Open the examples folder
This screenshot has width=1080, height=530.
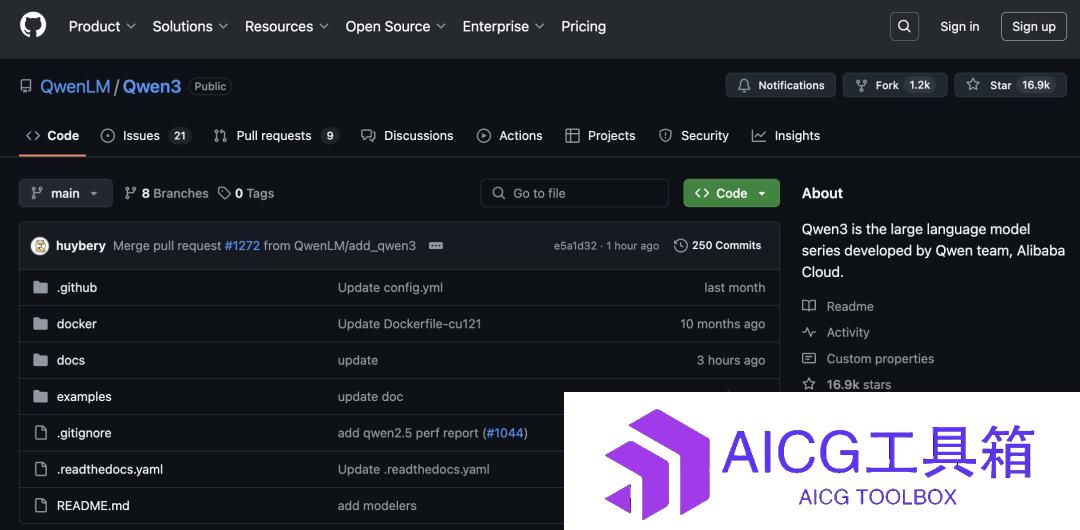pos(84,397)
